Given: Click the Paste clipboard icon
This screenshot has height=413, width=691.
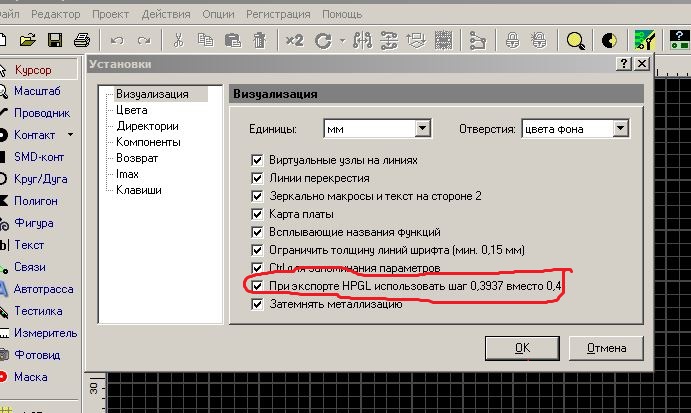Looking at the screenshot, I should click(x=233, y=41).
